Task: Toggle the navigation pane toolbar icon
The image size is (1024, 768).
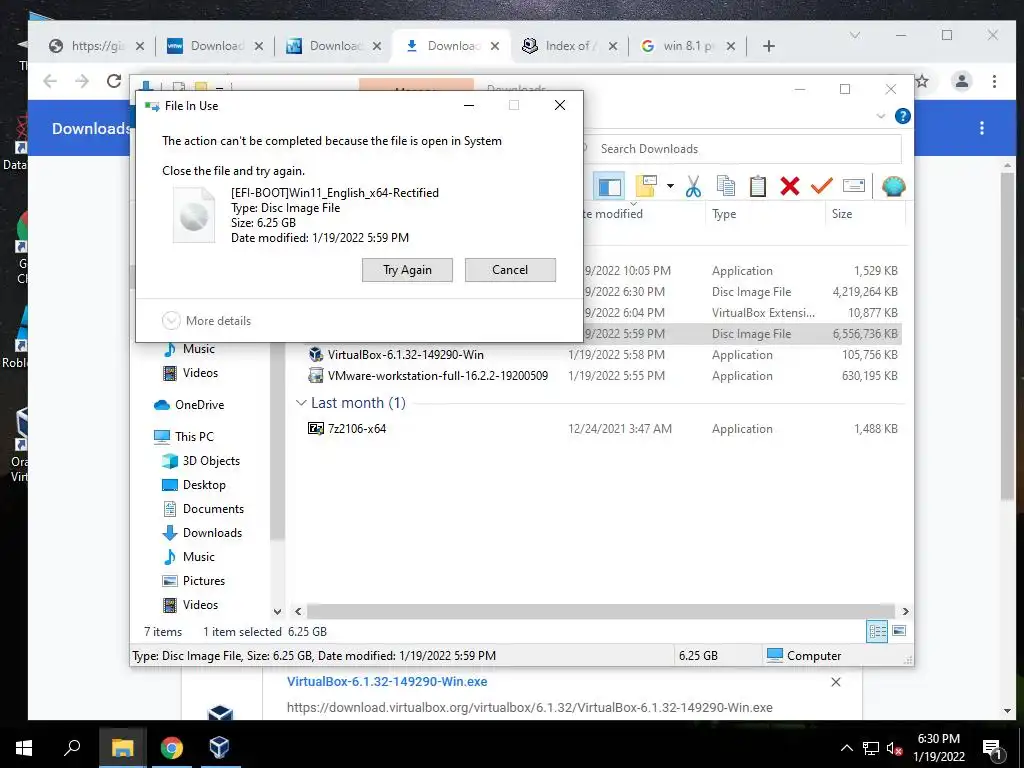Action: coord(609,187)
